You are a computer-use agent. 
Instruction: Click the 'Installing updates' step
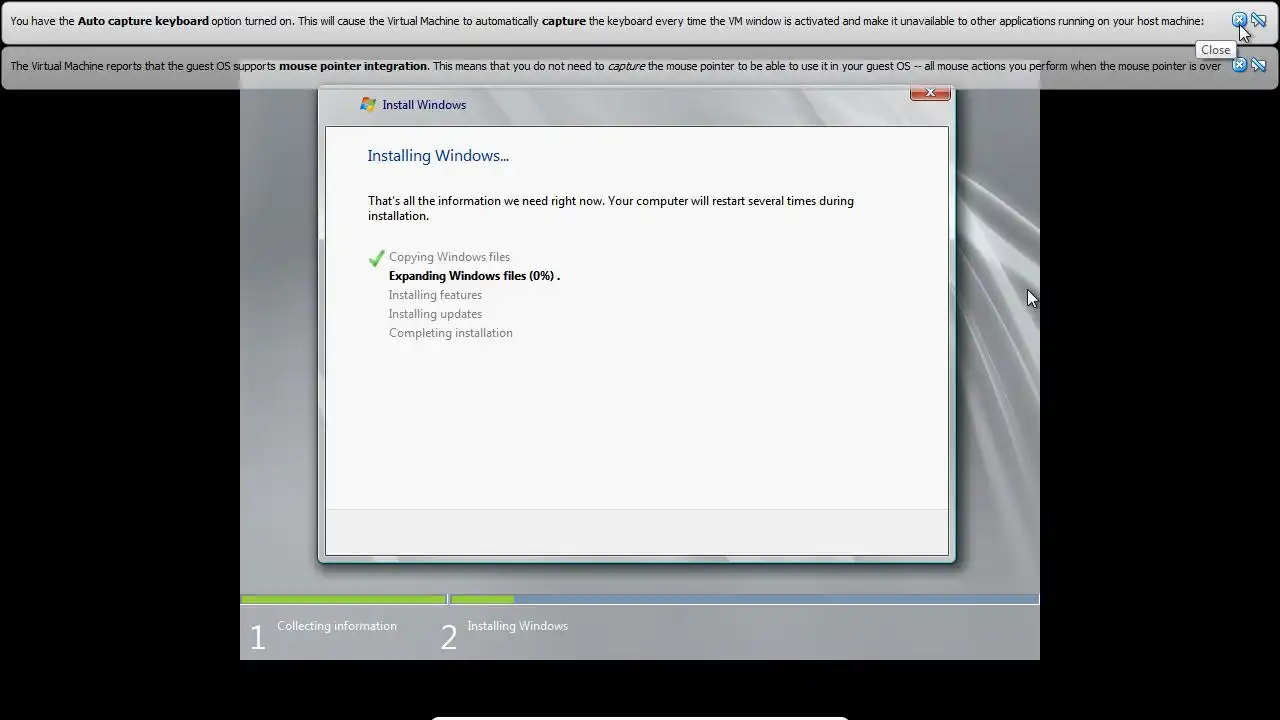point(435,314)
